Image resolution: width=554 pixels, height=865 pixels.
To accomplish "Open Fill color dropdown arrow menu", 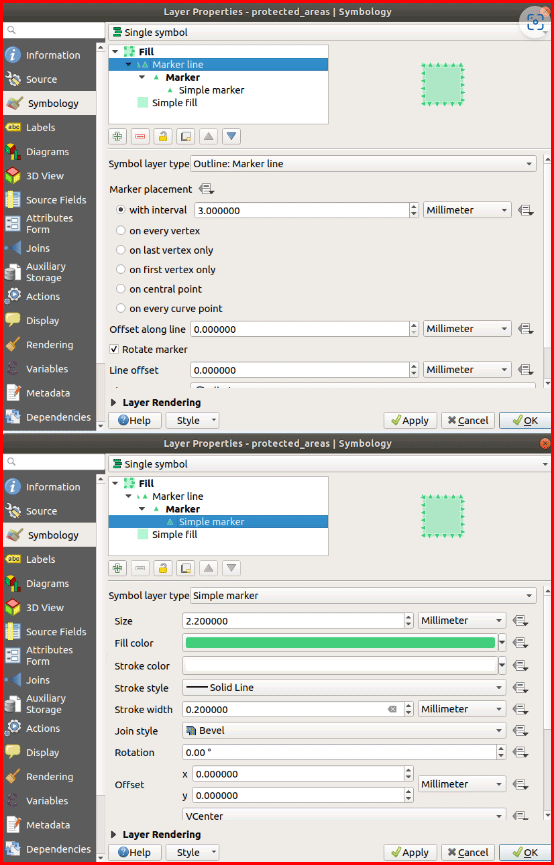I will pos(503,643).
